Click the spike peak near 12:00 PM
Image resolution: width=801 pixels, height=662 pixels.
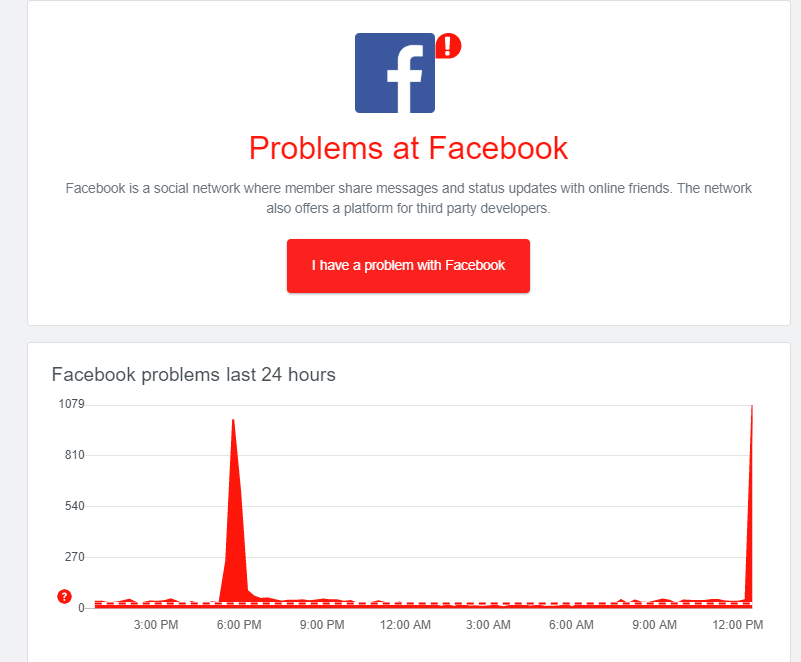point(751,407)
